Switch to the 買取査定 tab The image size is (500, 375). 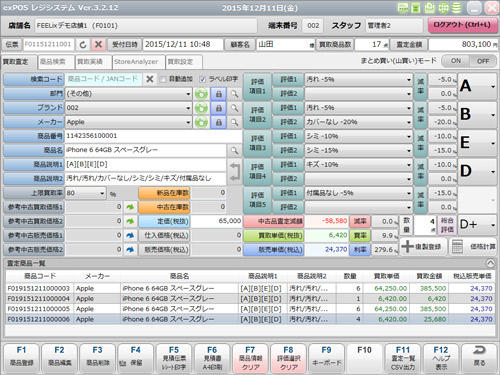(18, 61)
